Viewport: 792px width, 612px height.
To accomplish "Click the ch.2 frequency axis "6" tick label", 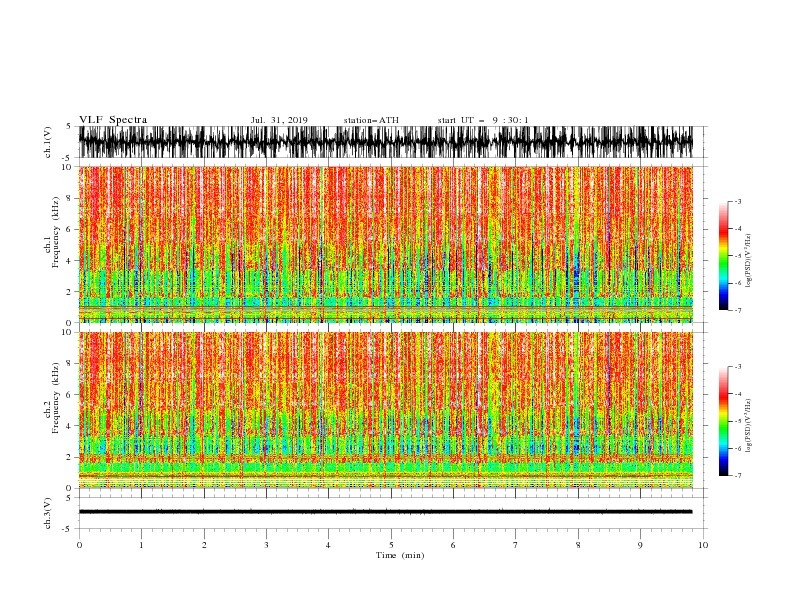I will (69, 395).
